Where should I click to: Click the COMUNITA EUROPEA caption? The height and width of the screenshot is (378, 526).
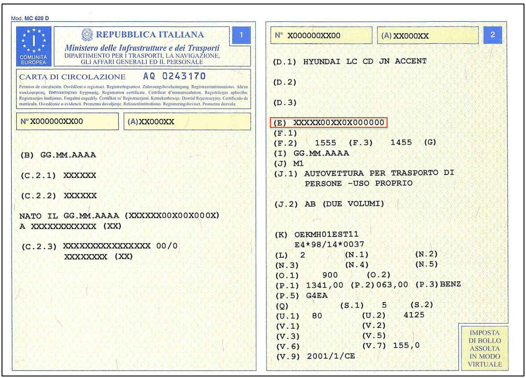34,59
